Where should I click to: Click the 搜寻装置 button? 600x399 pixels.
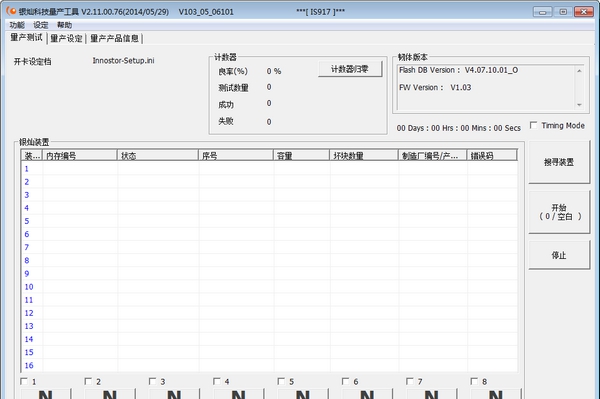pos(559,162)
